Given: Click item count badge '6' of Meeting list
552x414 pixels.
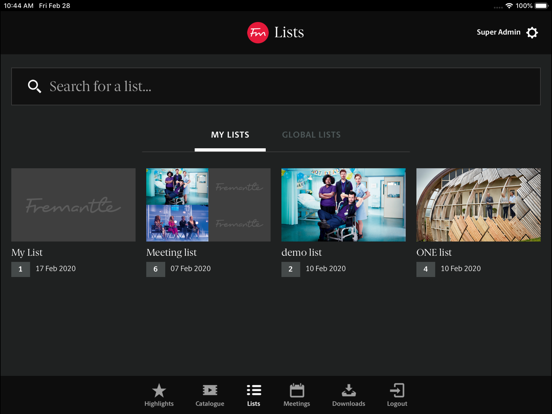Looking at the screenshot, I should pos(156,269).
